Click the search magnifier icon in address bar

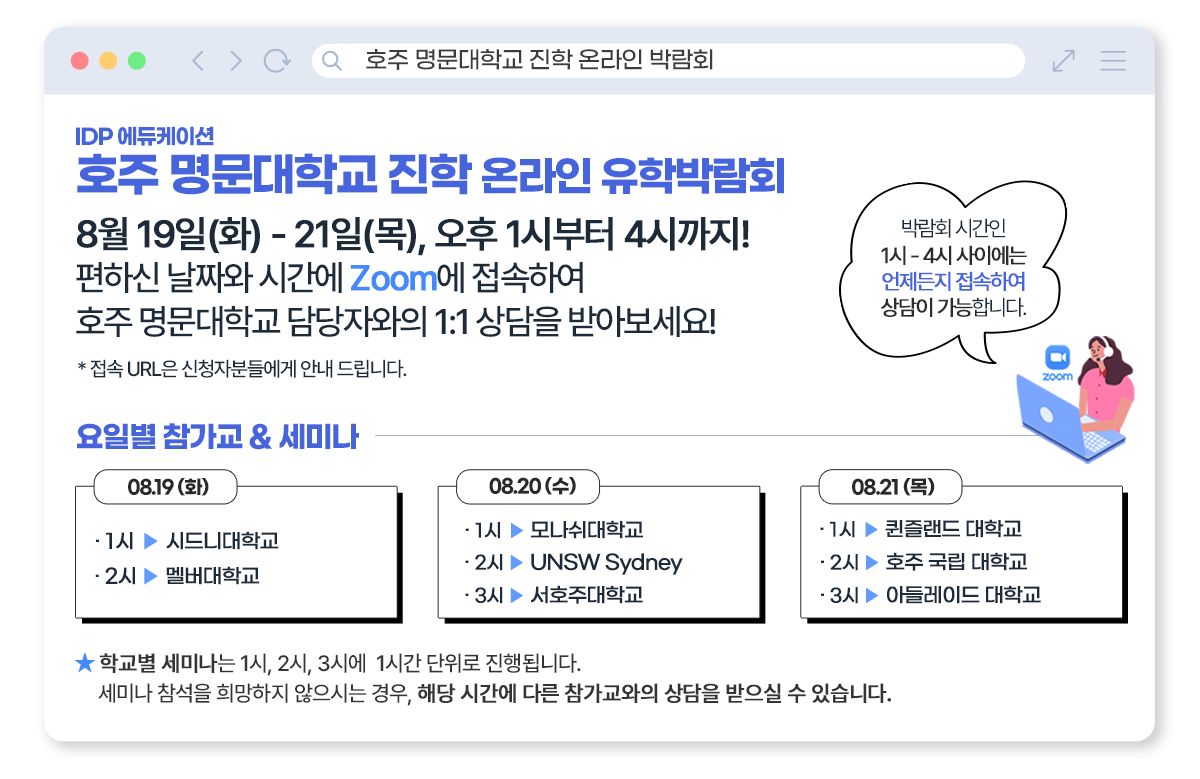[x=333, y=62]
